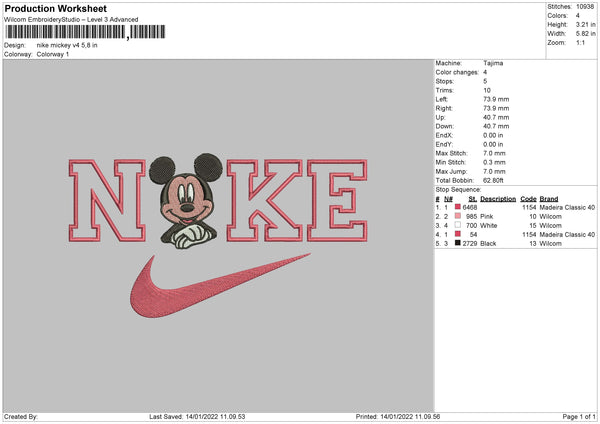Viewport: 600px width, 424px height.
Task: Click the "Page 1 of 1" footer text
Action: [579, 417]
